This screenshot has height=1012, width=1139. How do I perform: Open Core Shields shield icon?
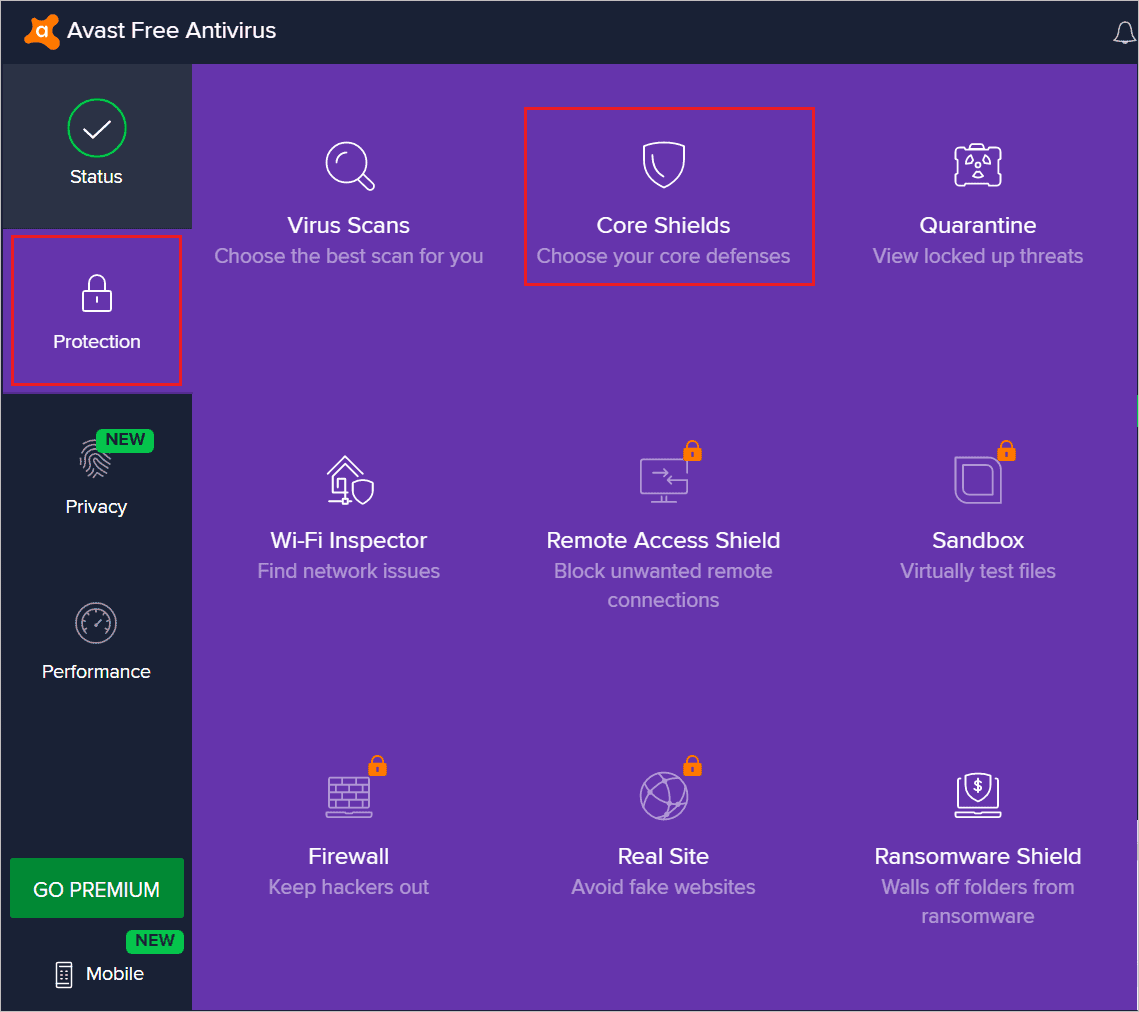tap(663, 164)
